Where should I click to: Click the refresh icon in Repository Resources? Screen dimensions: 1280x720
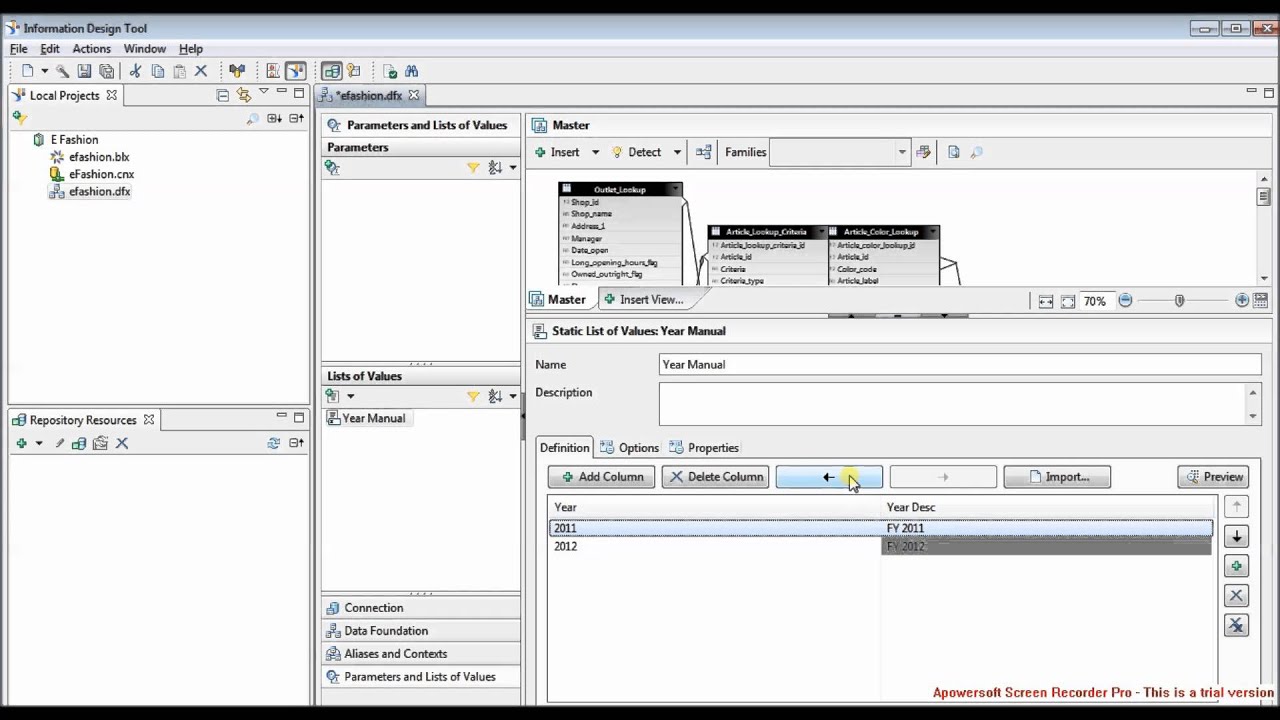click(273, 443)
